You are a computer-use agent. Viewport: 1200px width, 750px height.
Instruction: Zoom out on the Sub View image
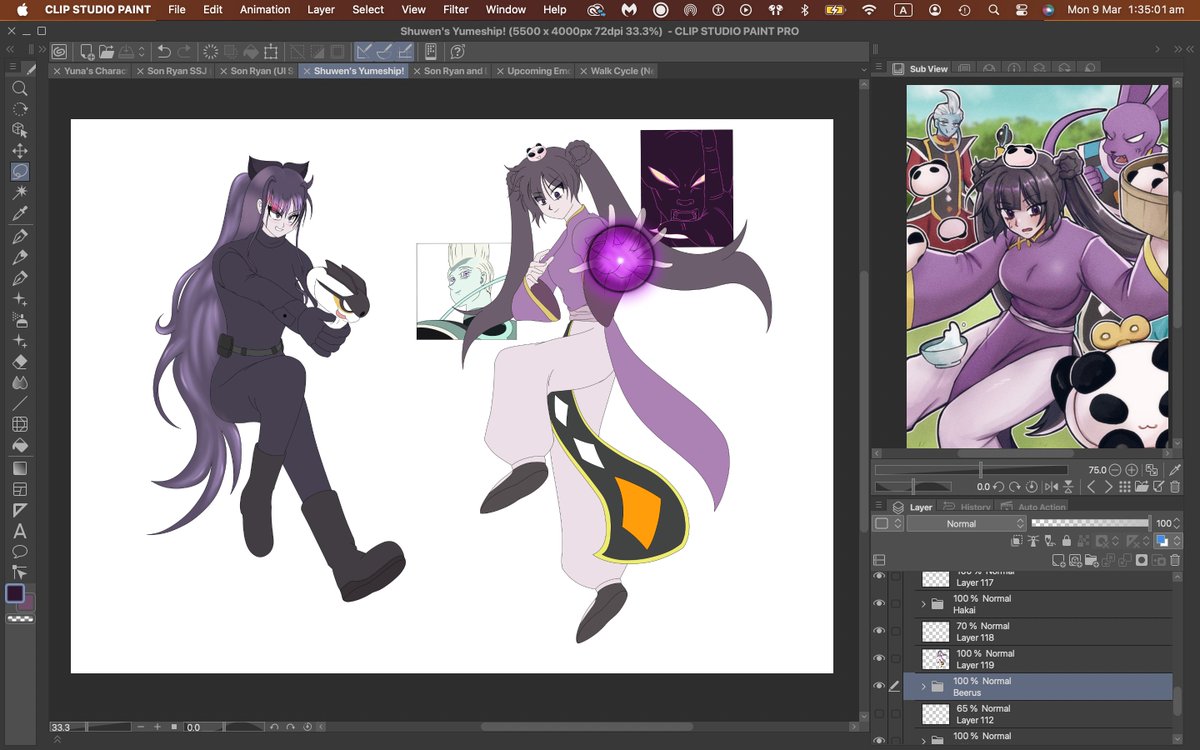click(1115, 470)
